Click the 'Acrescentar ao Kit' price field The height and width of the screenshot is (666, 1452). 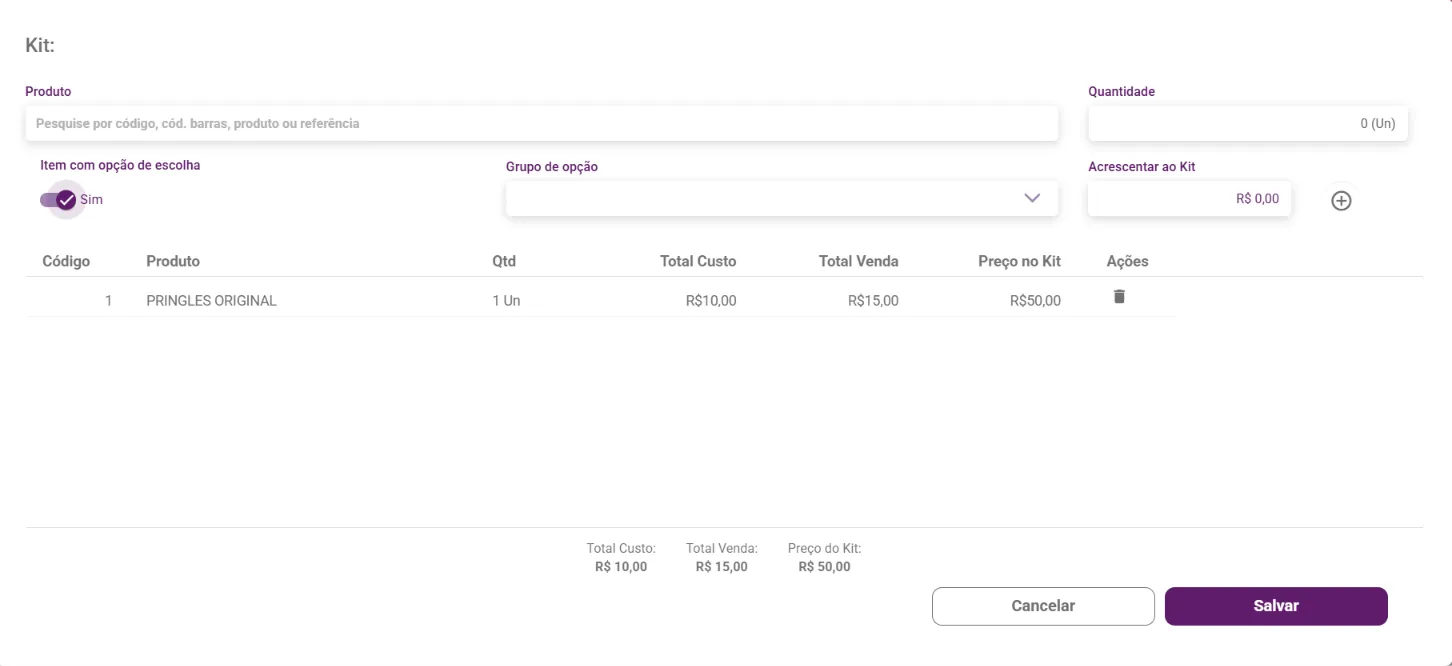click(x=1190, y=199)
